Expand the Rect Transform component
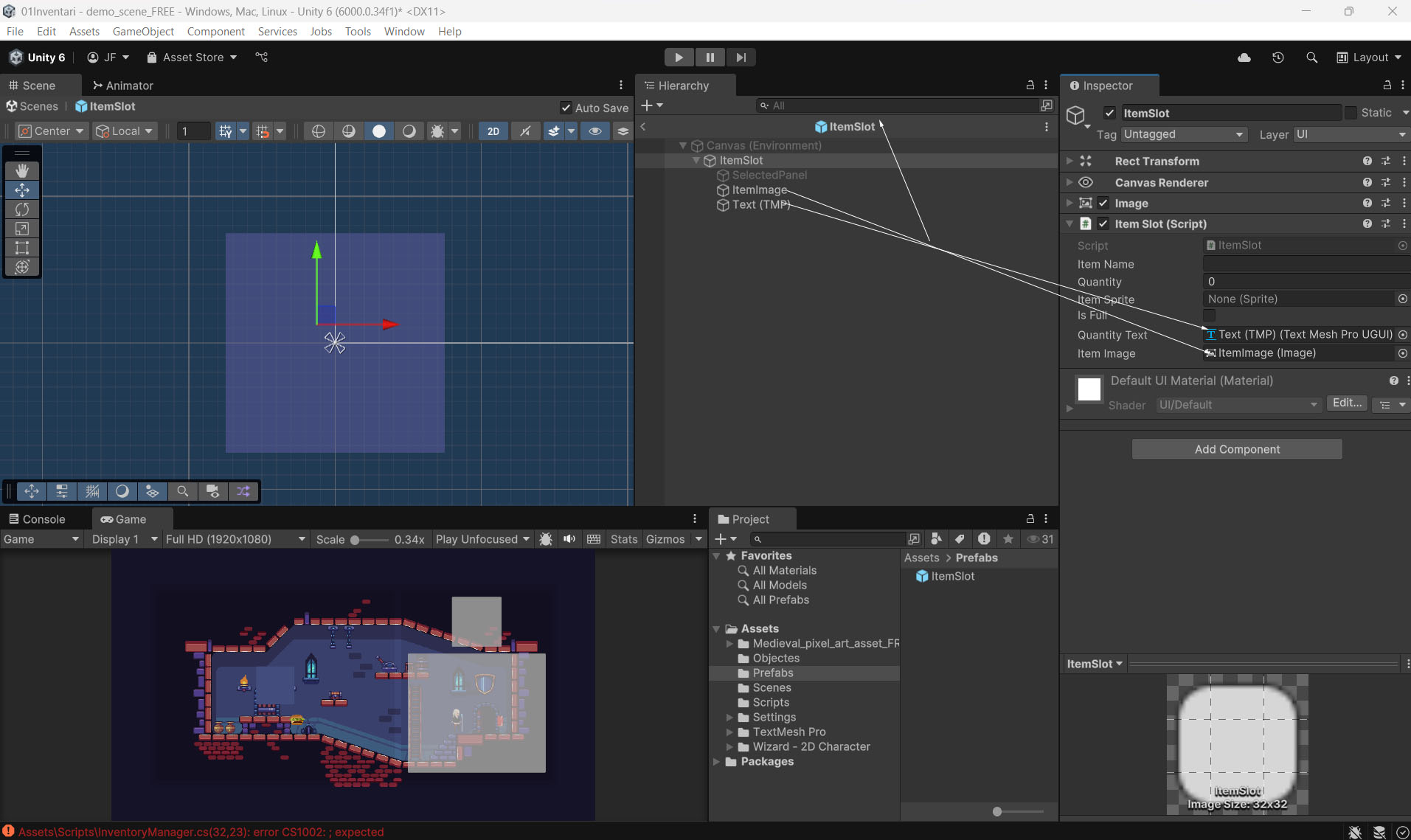This screenshot has width=1411, height=840. [x=1069, y=161]
